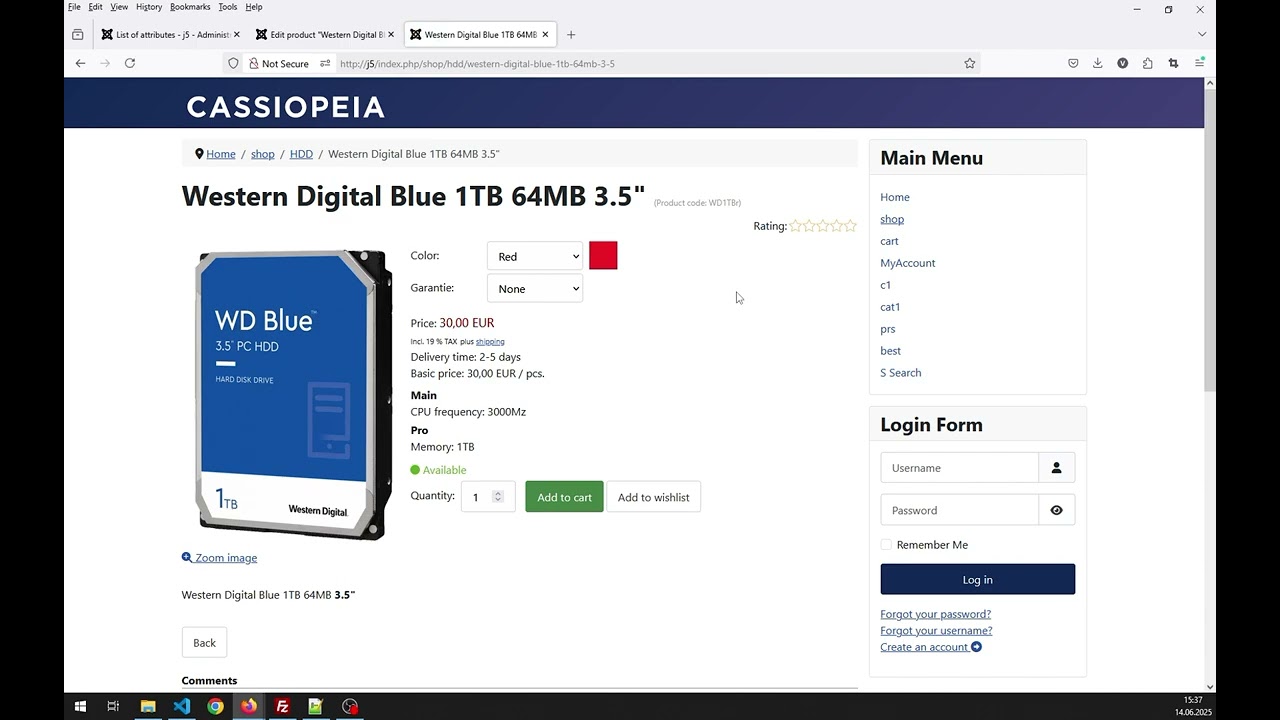Click the fifth rating star
This screenshot has height=720, width=1280.
coord(851,226)
